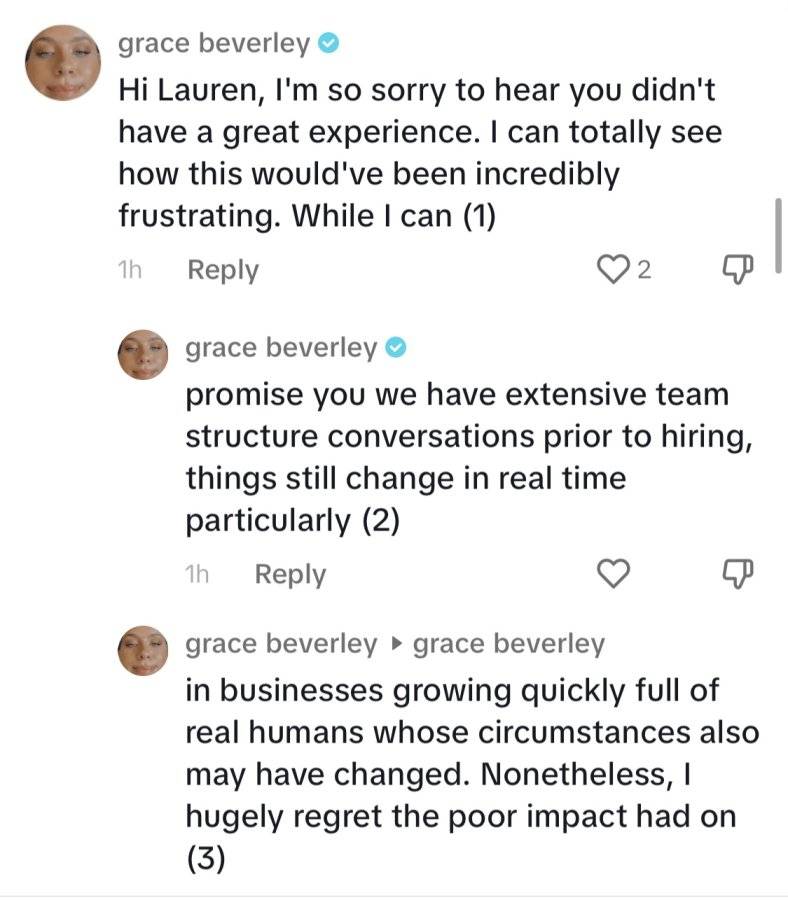Click like count 2 on first comment
This screenshot has width=788, height=900.
click(645, 270)
